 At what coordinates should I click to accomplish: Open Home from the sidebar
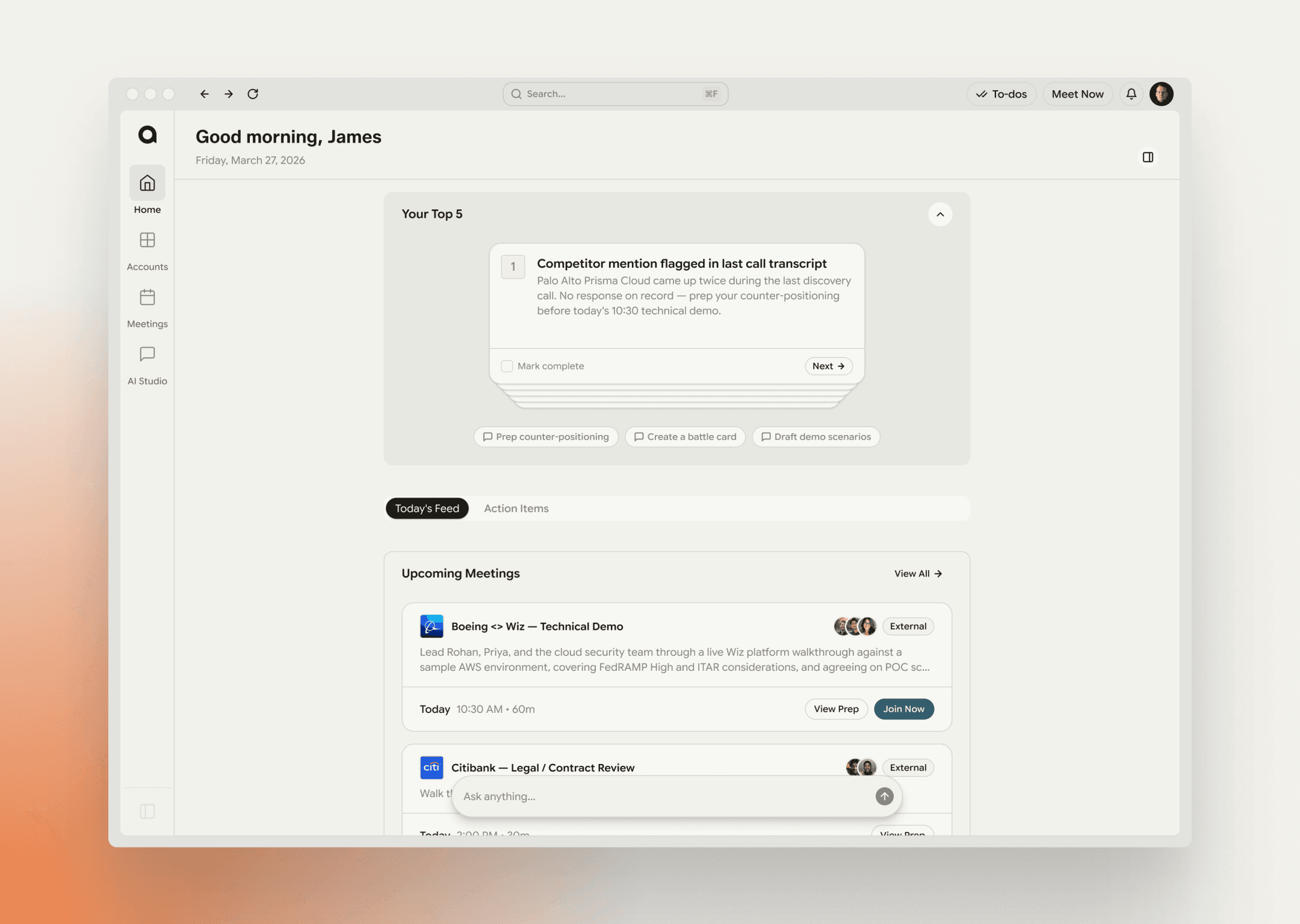(x=147, y=190)
